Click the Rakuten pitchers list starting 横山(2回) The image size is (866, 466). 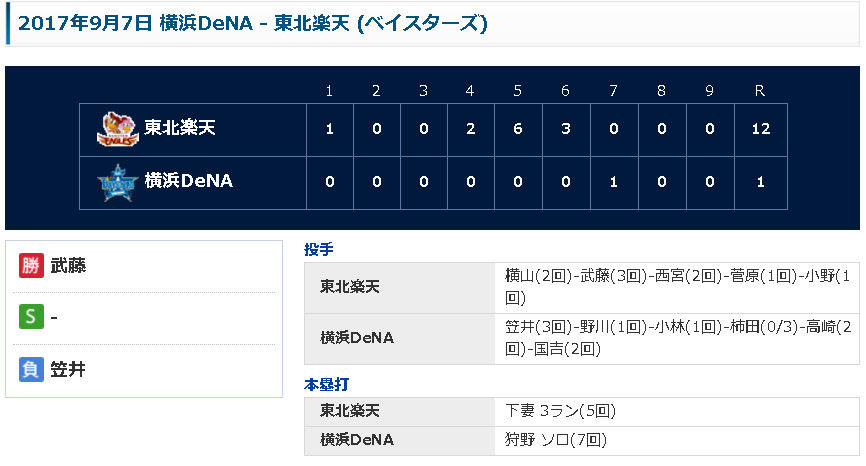click(x=677, y=285)
